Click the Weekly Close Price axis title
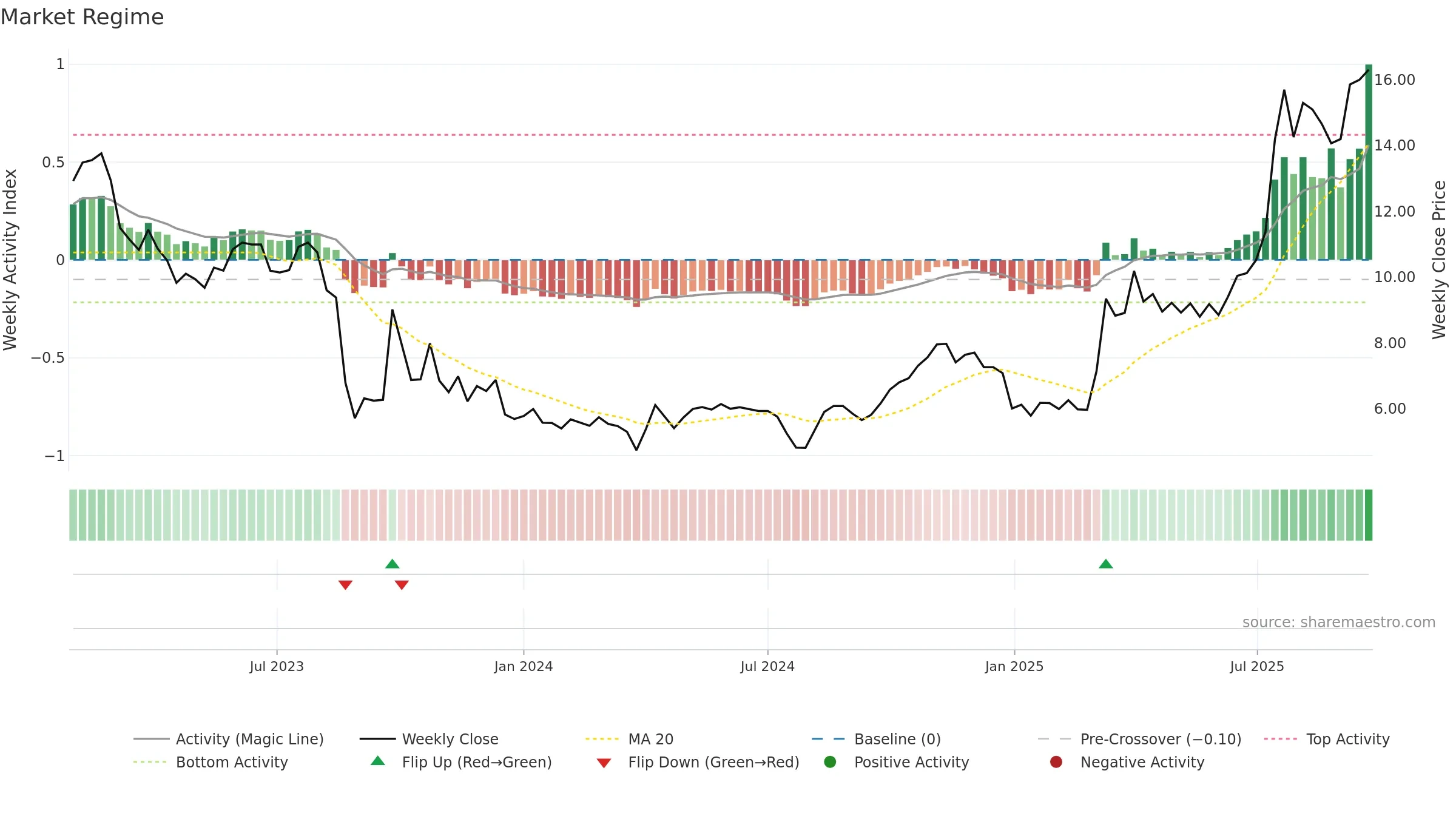Viewport: 1456px width, 819px height. coord(1439,260)
